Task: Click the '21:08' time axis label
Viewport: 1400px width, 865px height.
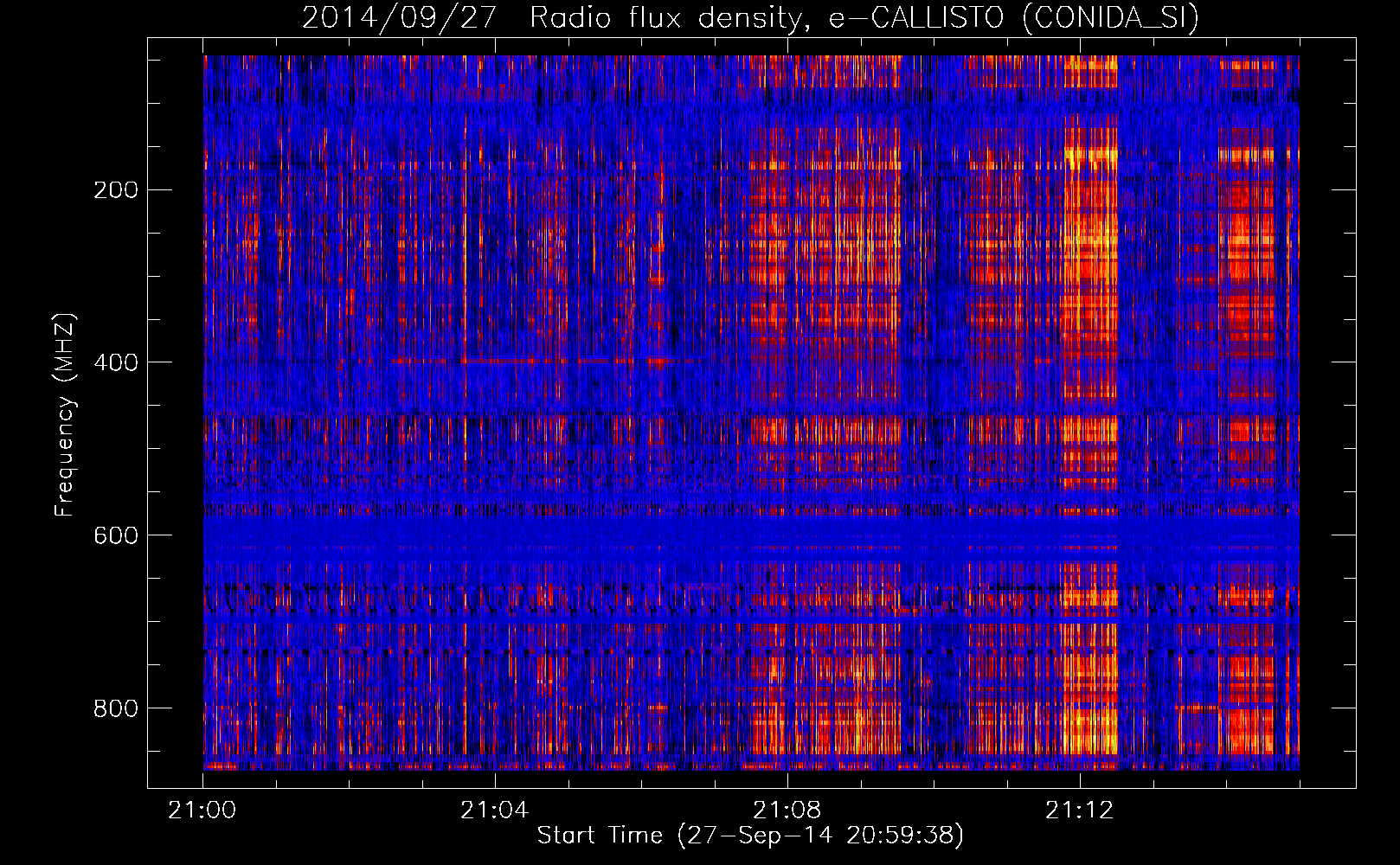Action: coord(787,811)
